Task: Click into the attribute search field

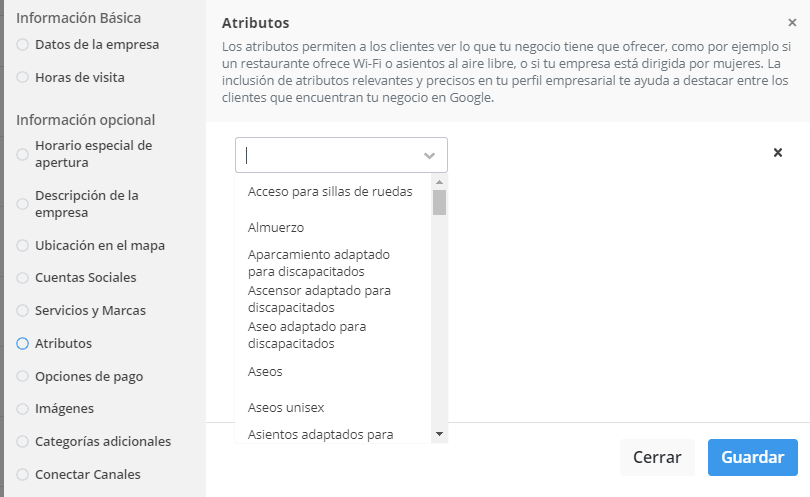Action: (x=330, y=156)
